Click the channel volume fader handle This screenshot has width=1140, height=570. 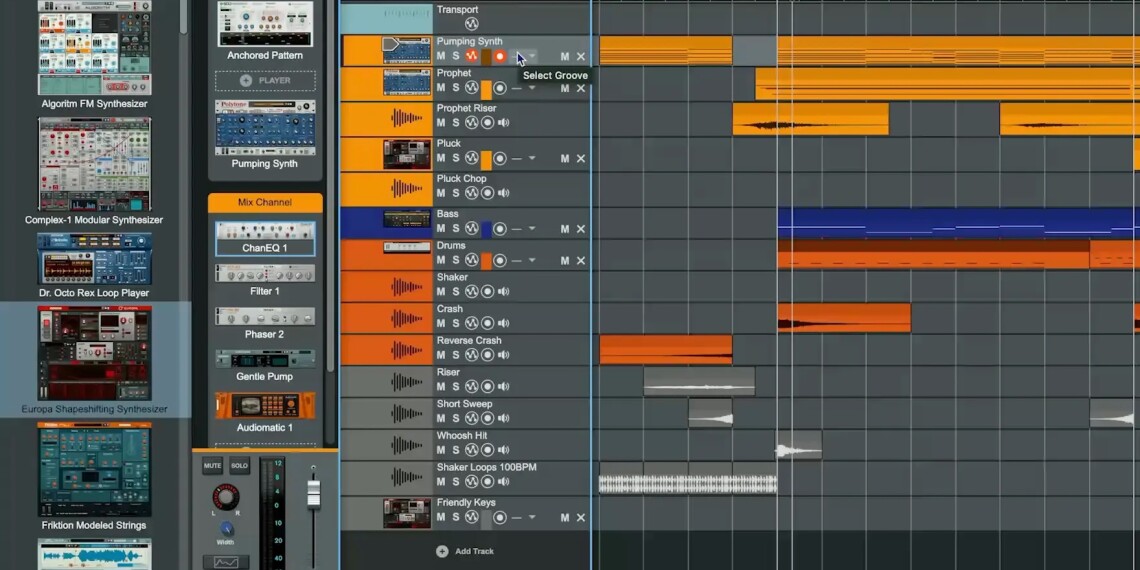point(313,492)
